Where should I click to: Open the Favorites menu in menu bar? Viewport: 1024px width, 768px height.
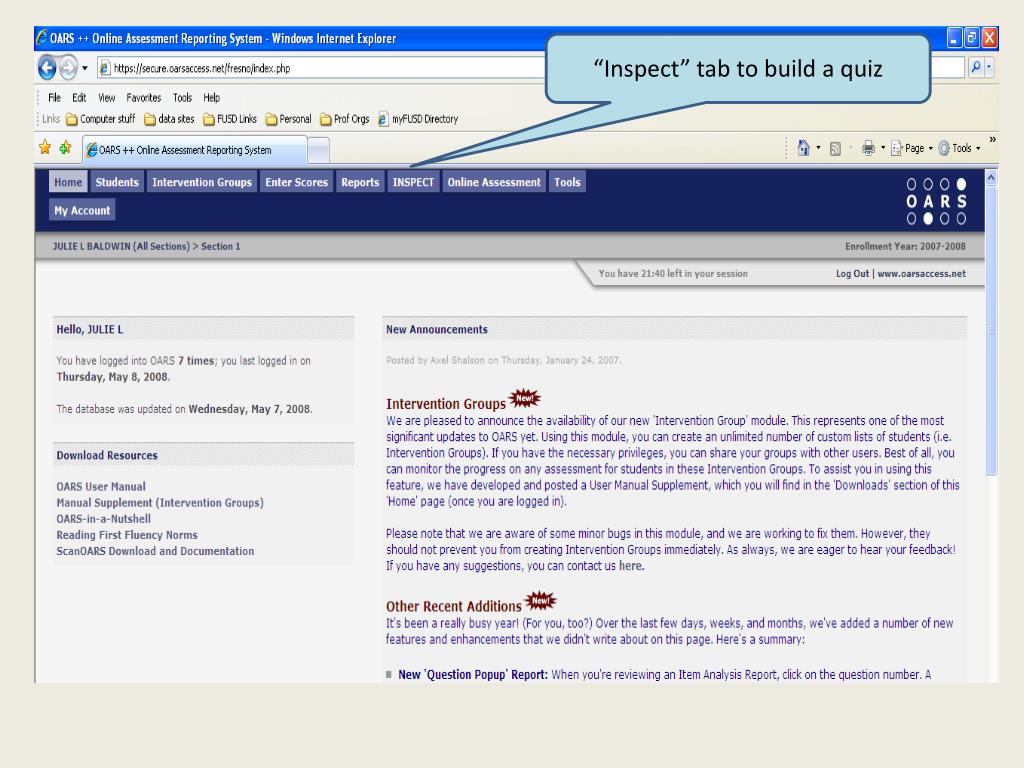[x=144, y=98]
